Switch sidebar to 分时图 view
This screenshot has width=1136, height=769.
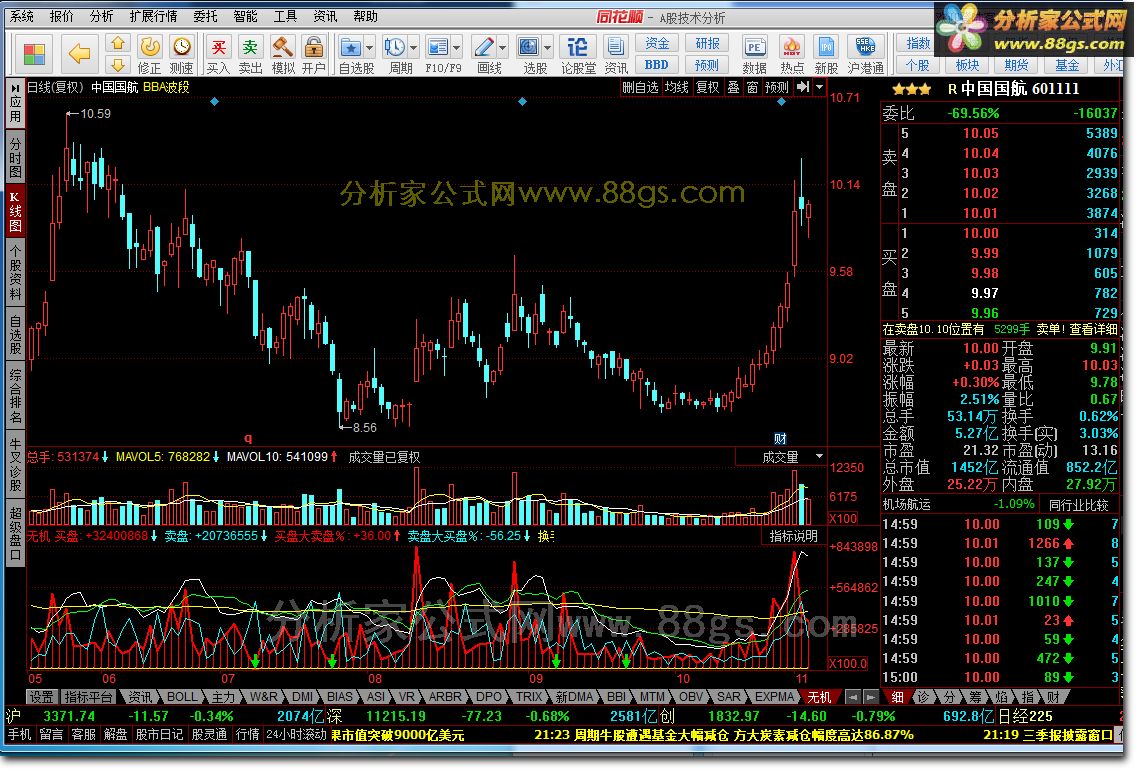point(15,157)
